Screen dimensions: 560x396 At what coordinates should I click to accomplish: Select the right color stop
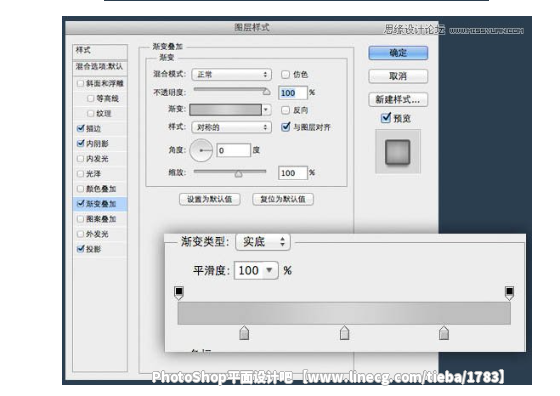444,333
